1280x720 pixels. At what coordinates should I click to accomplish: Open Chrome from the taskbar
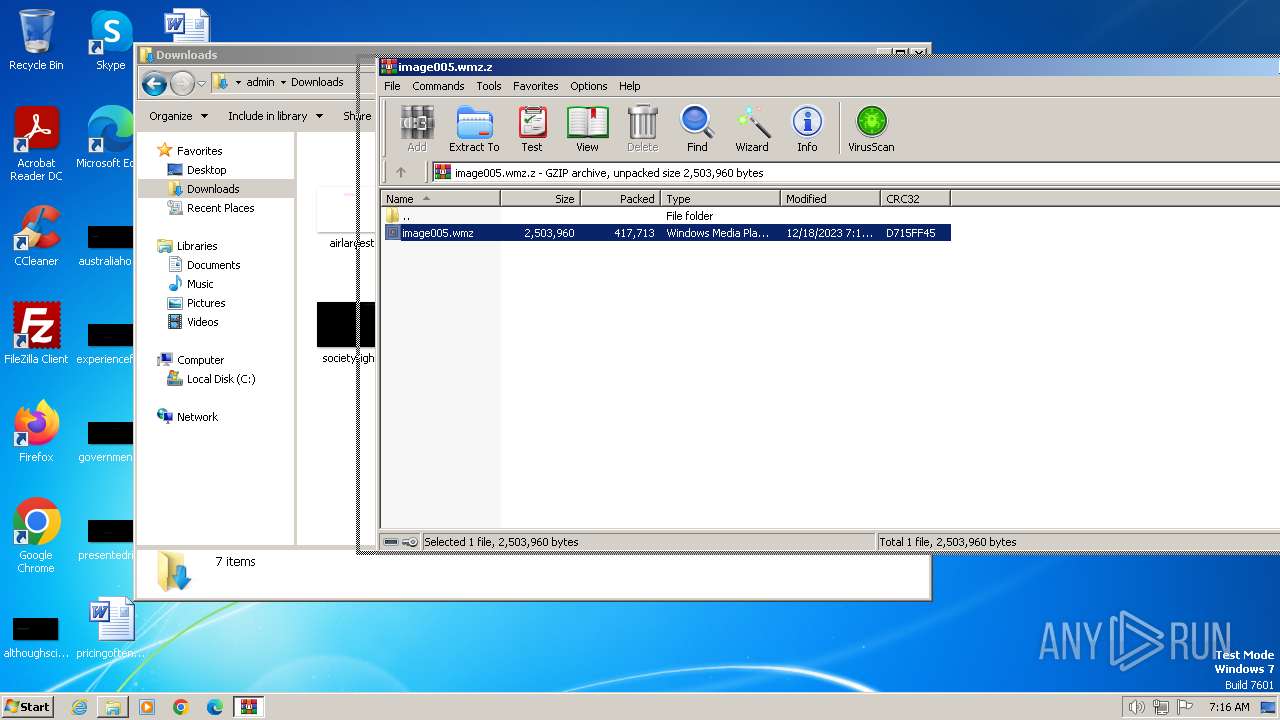click(x=181, y=707)
